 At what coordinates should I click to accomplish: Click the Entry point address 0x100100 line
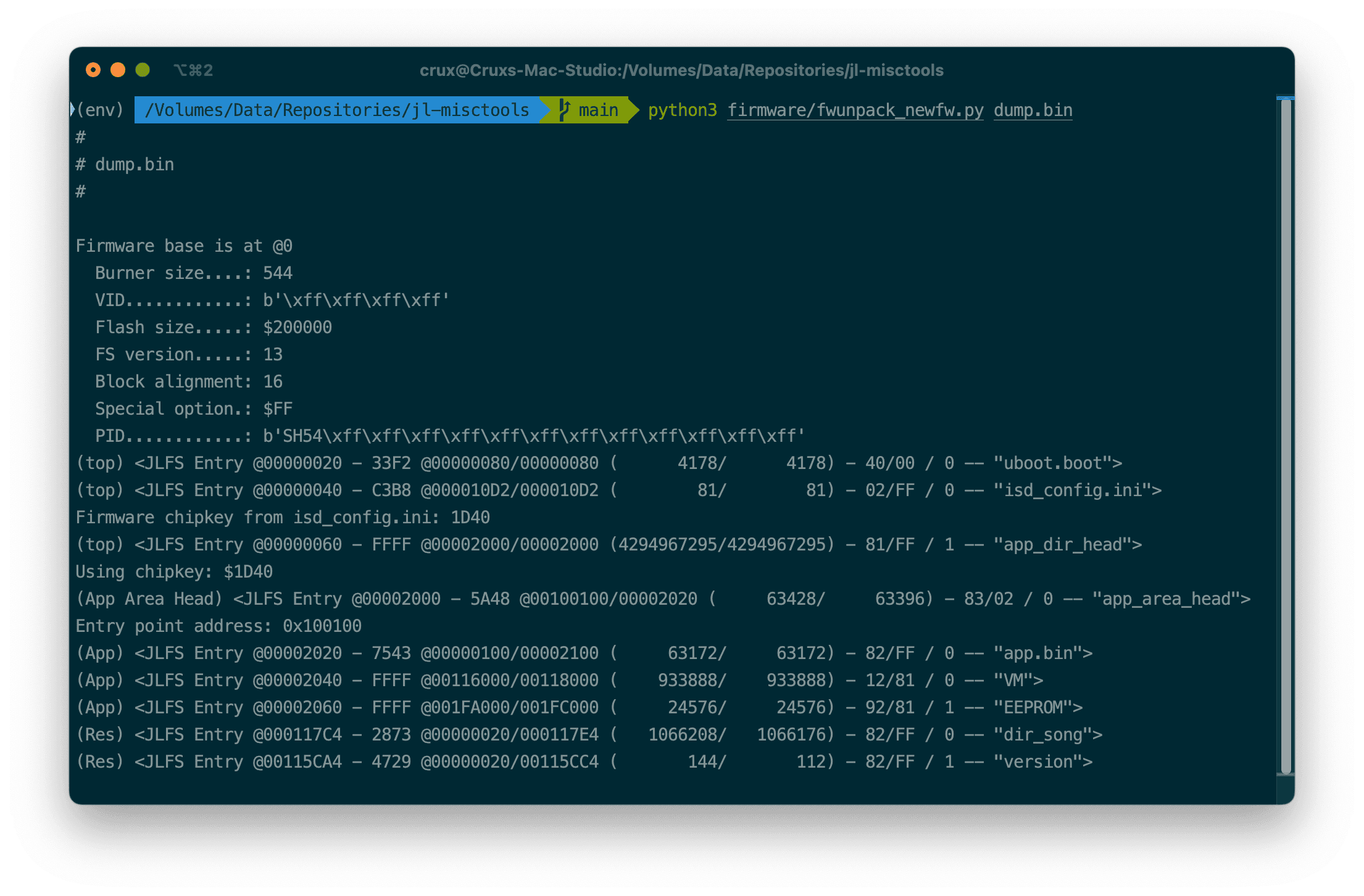[x=218, y=626]
